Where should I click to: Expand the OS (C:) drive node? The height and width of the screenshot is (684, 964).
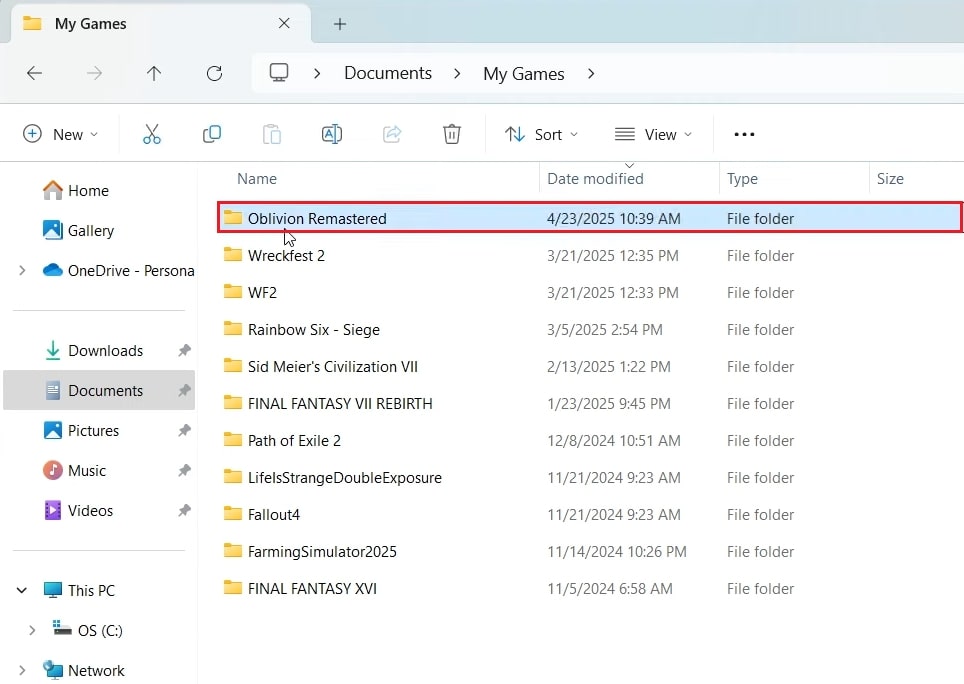tap(32, 631)
